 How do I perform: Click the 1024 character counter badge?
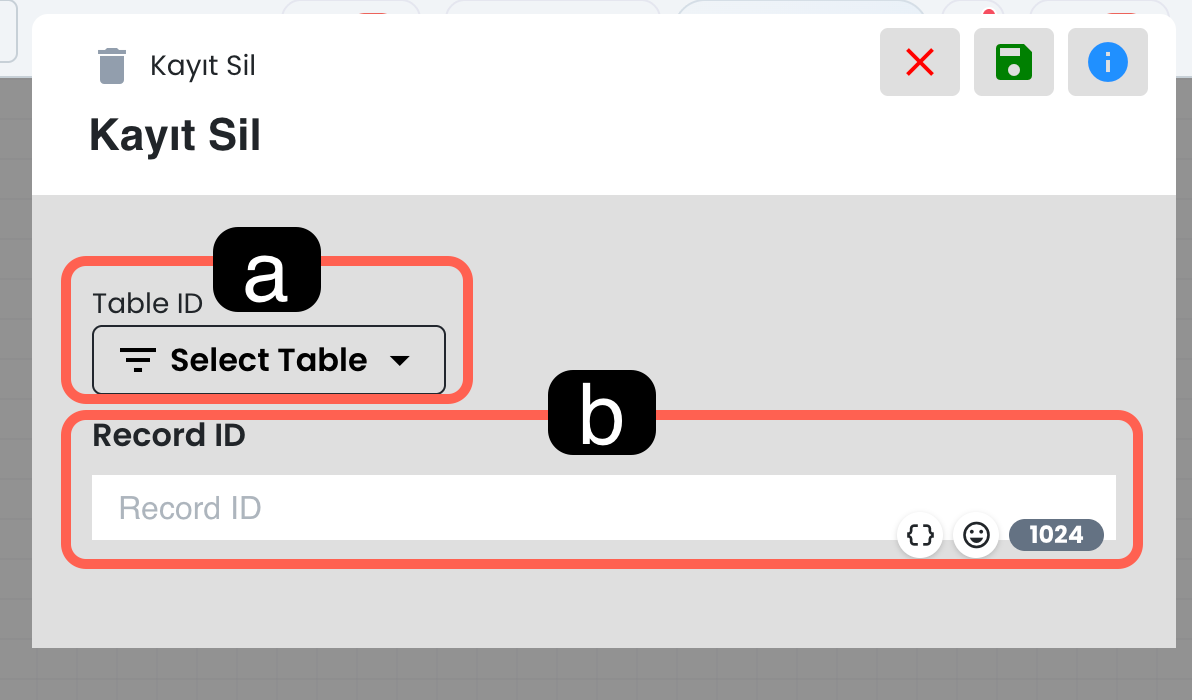[1056, 535]
